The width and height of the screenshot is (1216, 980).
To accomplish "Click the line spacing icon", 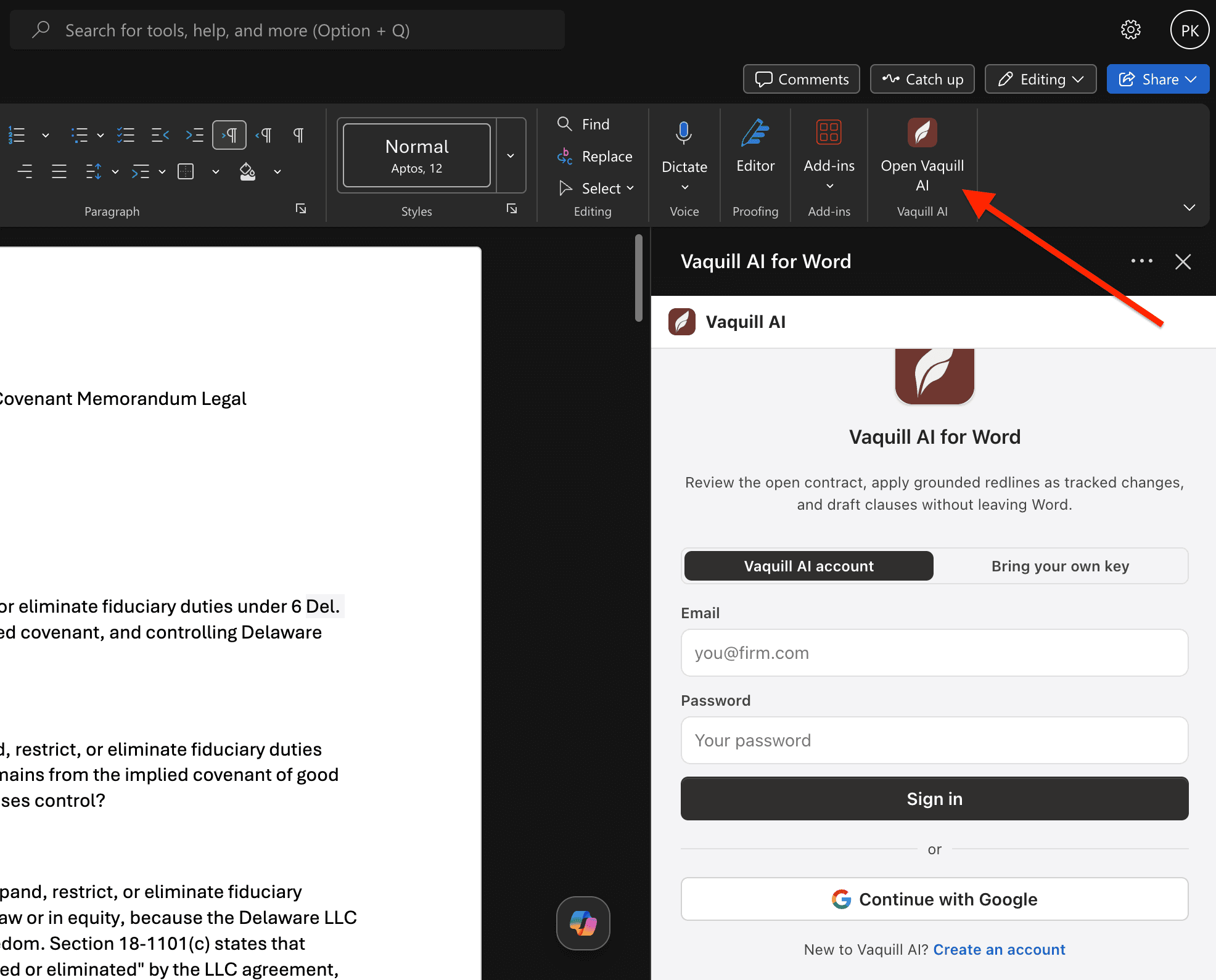I will [94, 171].
